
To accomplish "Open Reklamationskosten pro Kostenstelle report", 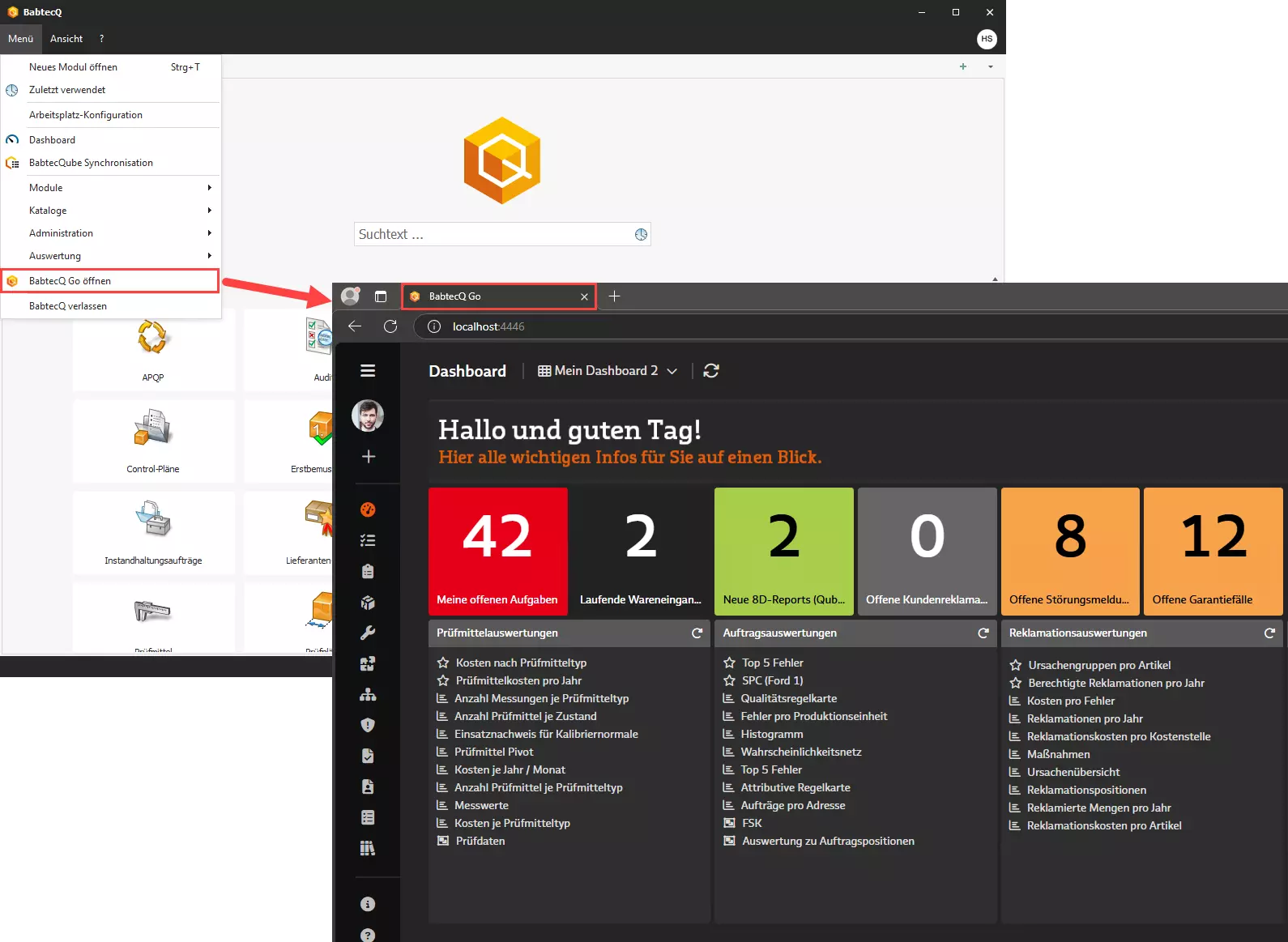I will [x=1119, y=736].
